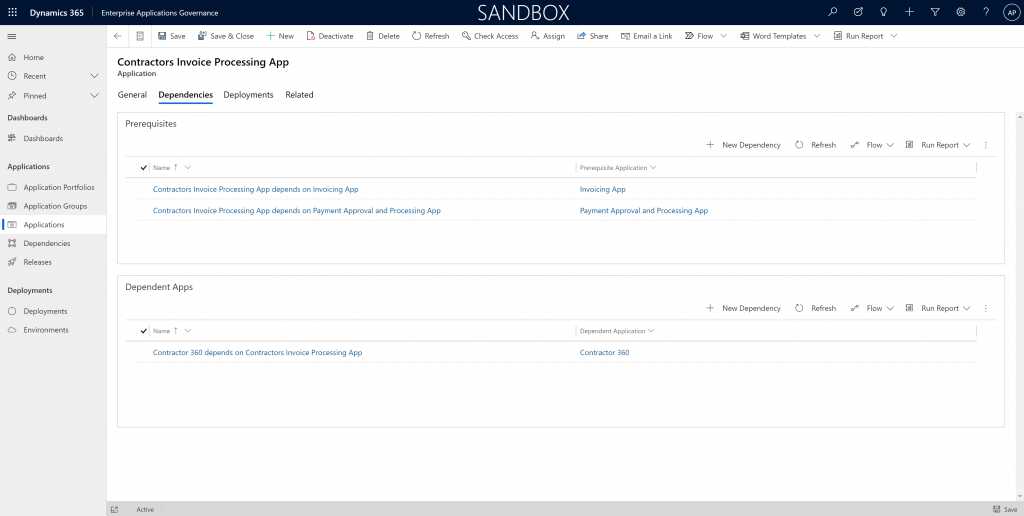The height and width of the screenshot is (516, 1024).
Task: Switch to the General tab
Action: tap(132, 95)
